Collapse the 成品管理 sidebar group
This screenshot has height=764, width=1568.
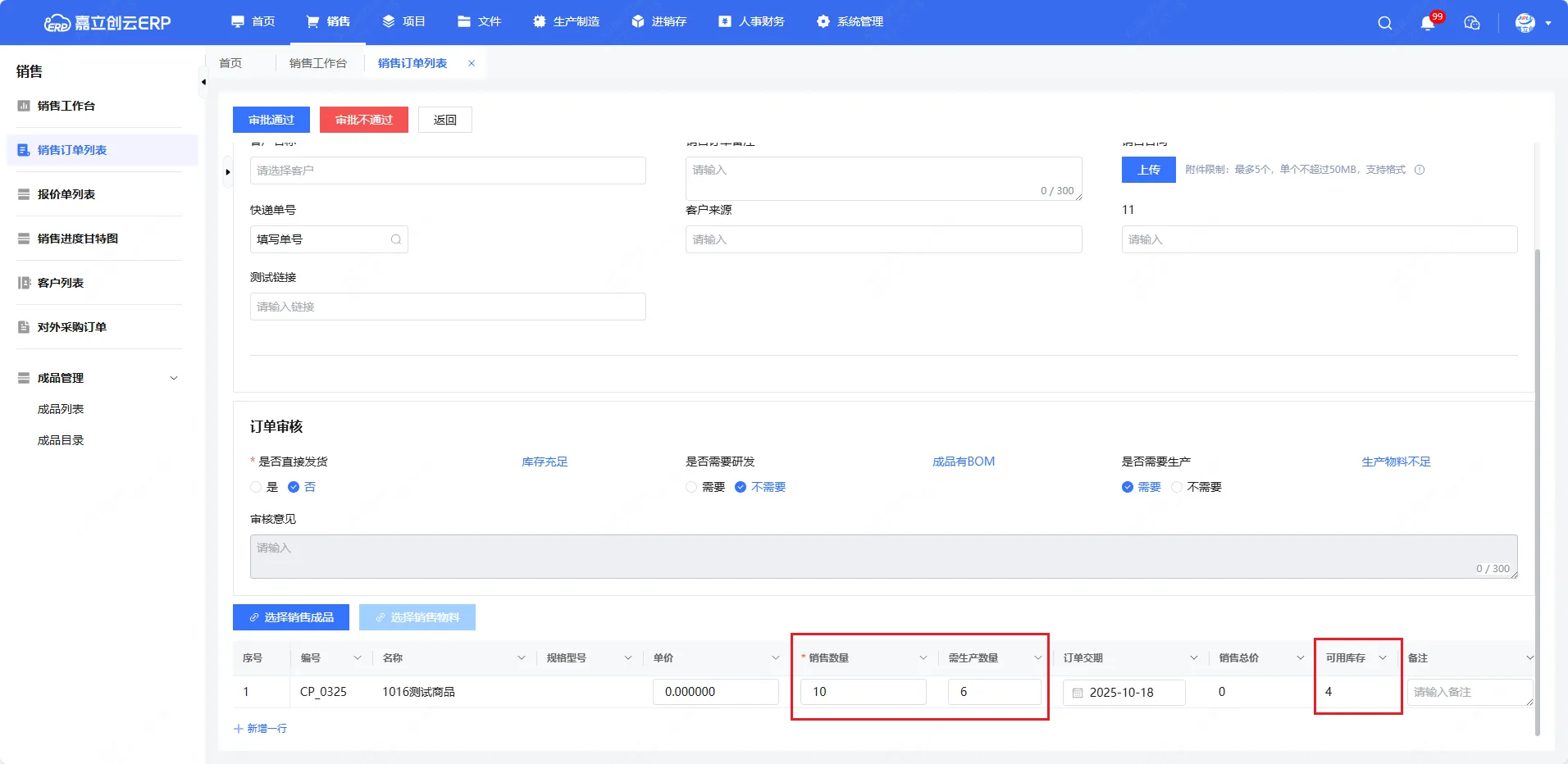click(174, 378)
